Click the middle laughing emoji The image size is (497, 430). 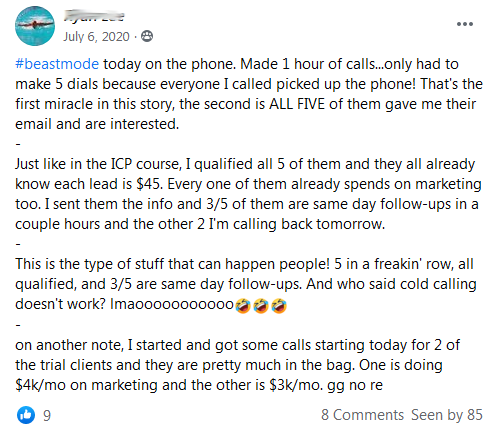coord(261,306)
